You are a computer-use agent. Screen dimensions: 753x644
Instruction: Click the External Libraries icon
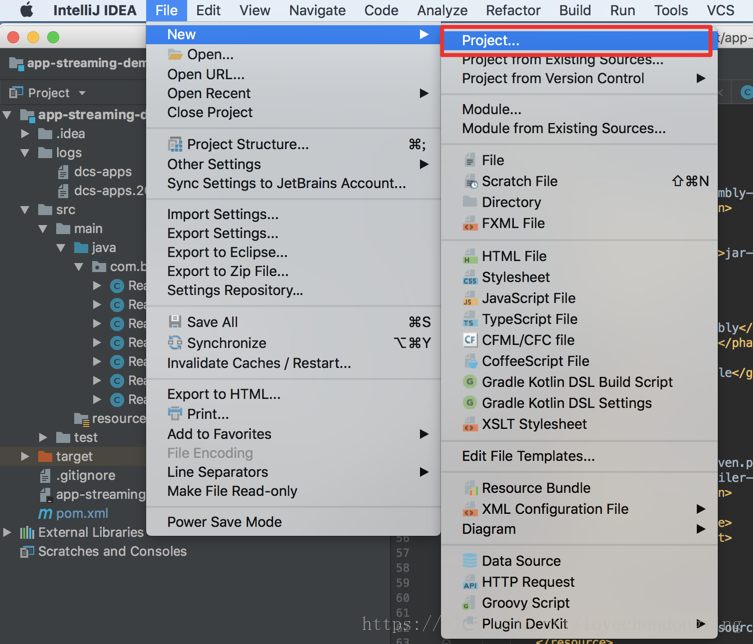[27, 533]
